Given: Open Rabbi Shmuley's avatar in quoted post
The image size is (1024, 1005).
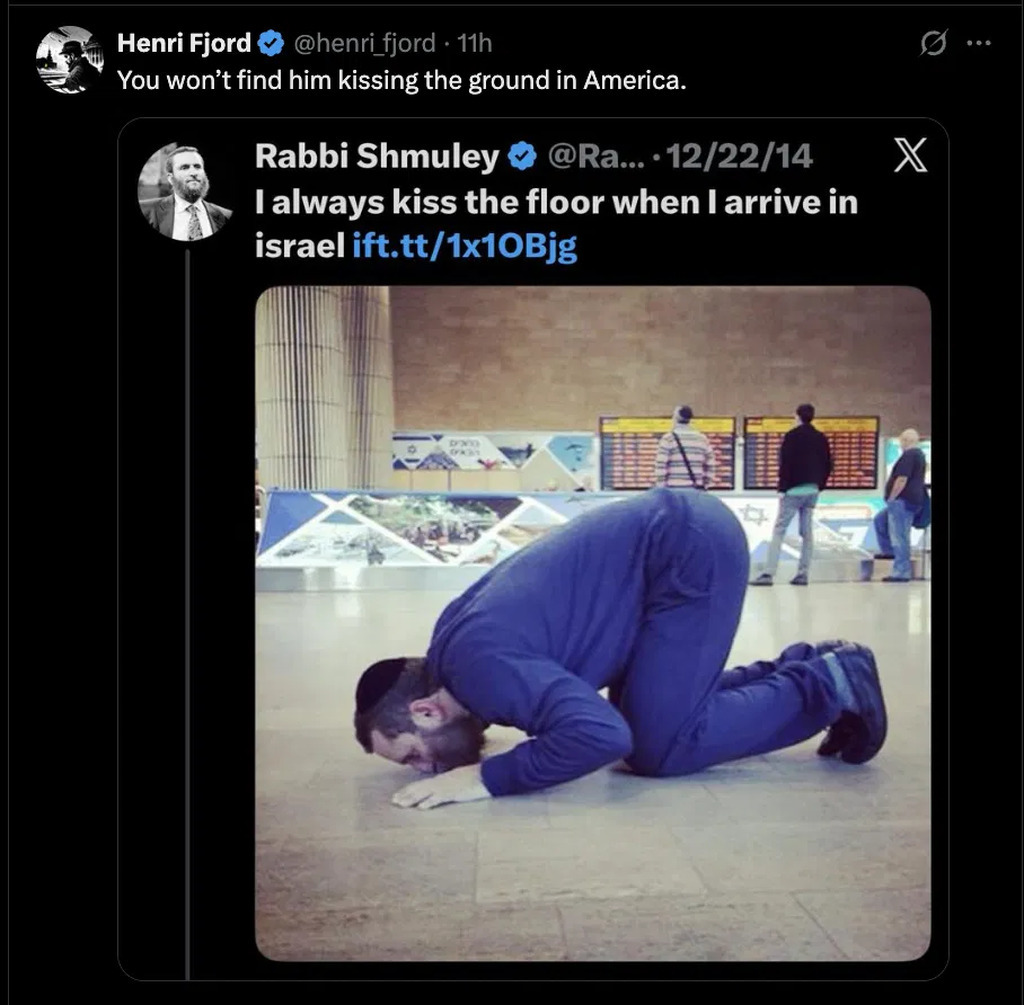Looking at the screenshot, I should (x=185, y=192).
